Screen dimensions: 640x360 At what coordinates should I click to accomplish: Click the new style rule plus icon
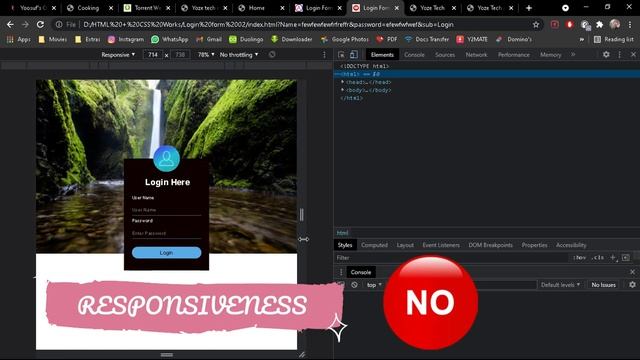coord(613,258)
